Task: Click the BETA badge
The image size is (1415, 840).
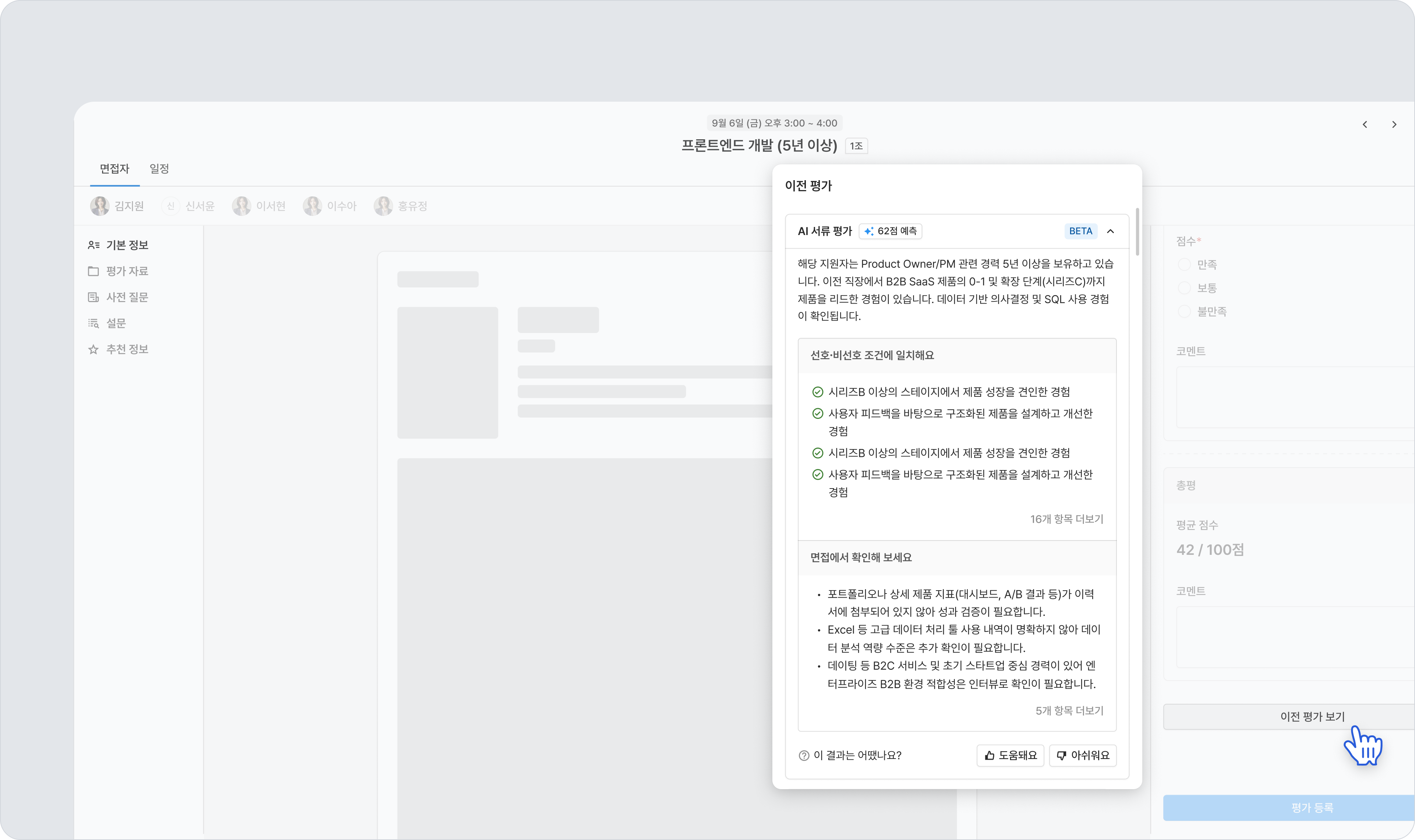Action: (1080, 231)
